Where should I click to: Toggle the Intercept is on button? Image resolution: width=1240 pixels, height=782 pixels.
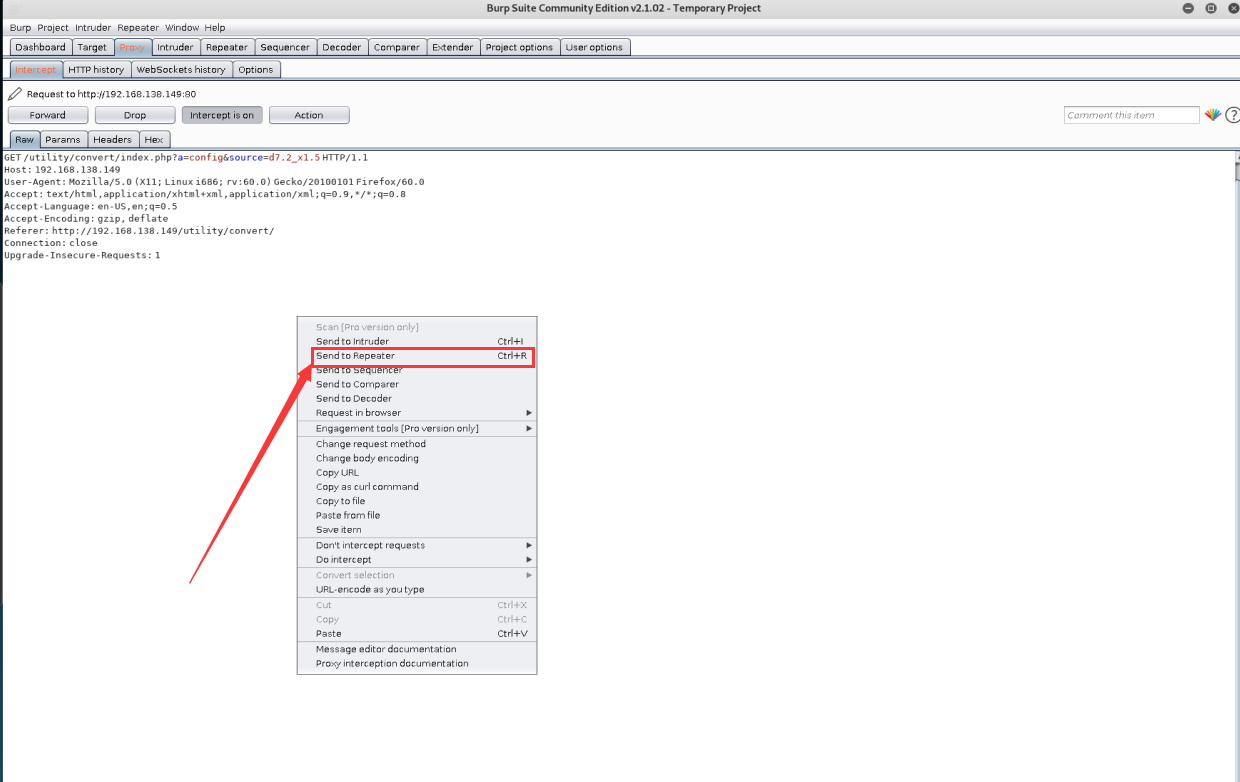pos(222,115)
